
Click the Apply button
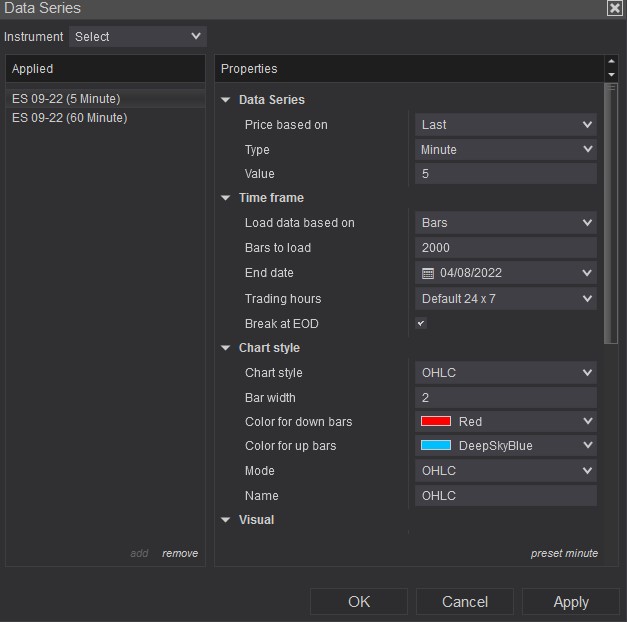click(x=571, y=602)
